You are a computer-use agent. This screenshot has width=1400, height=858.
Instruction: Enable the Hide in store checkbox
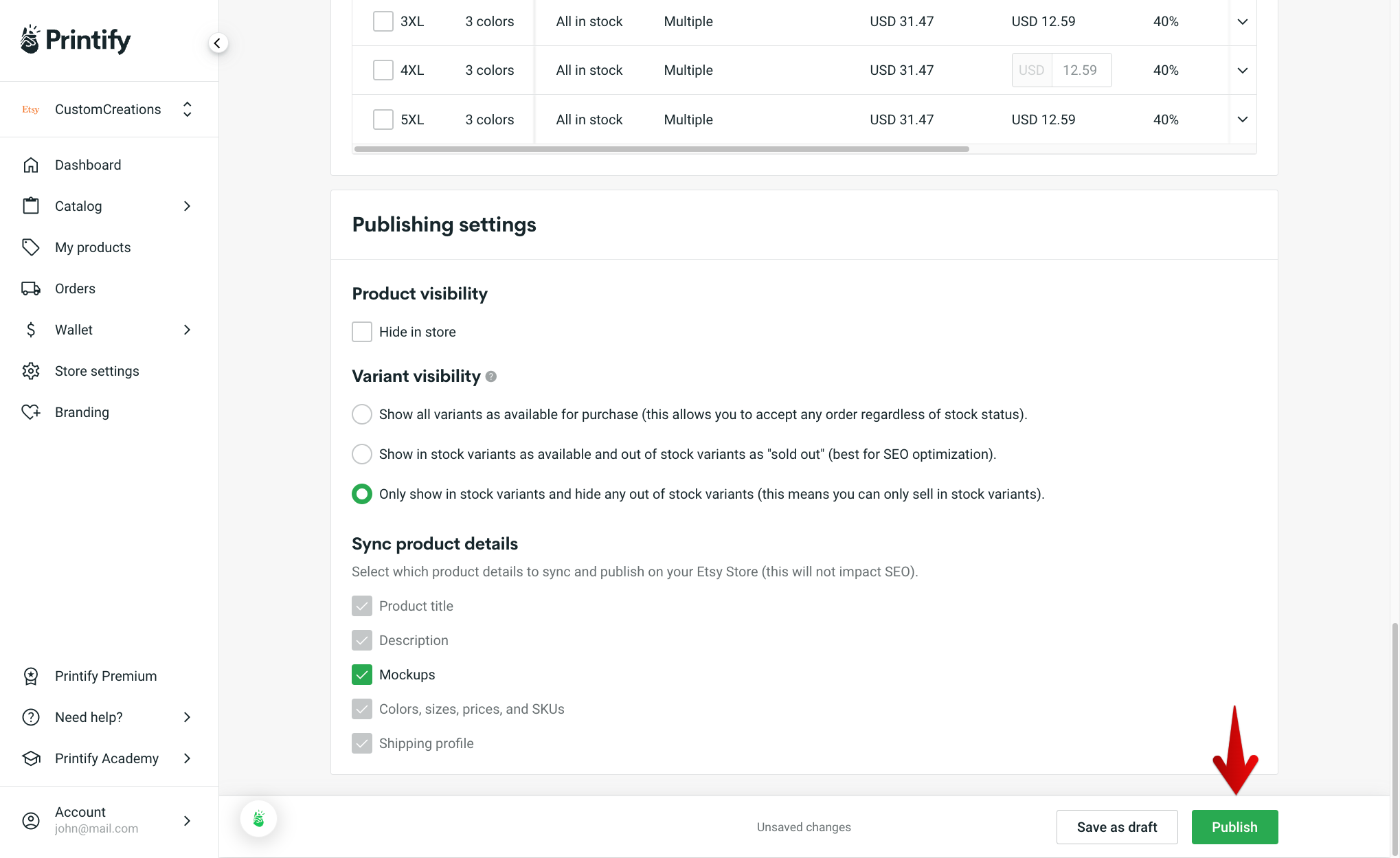(x=362, y=332)
